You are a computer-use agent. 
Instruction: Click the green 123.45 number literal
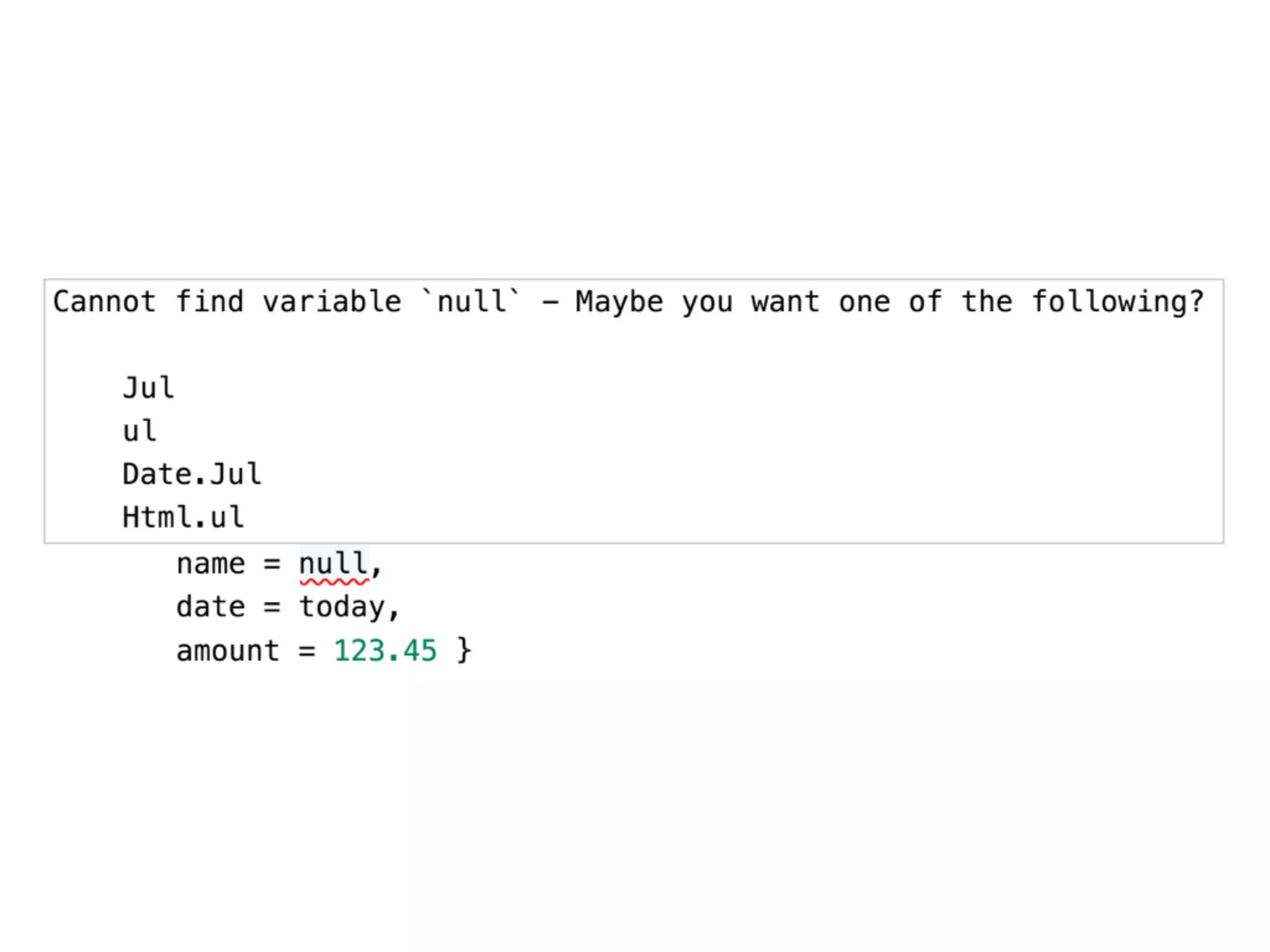click(x=385, y=651)
